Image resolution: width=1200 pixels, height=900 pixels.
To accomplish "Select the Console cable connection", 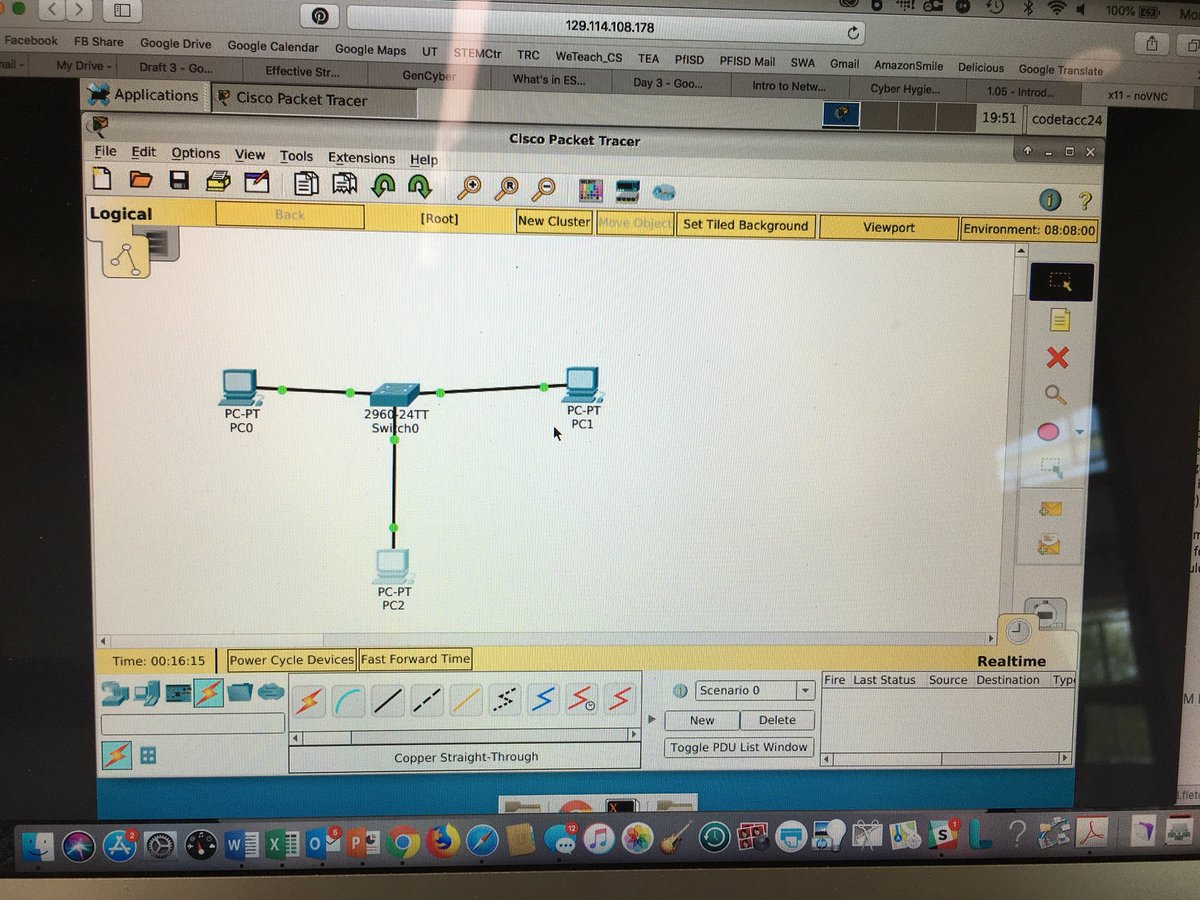I will tap(349, 702).
